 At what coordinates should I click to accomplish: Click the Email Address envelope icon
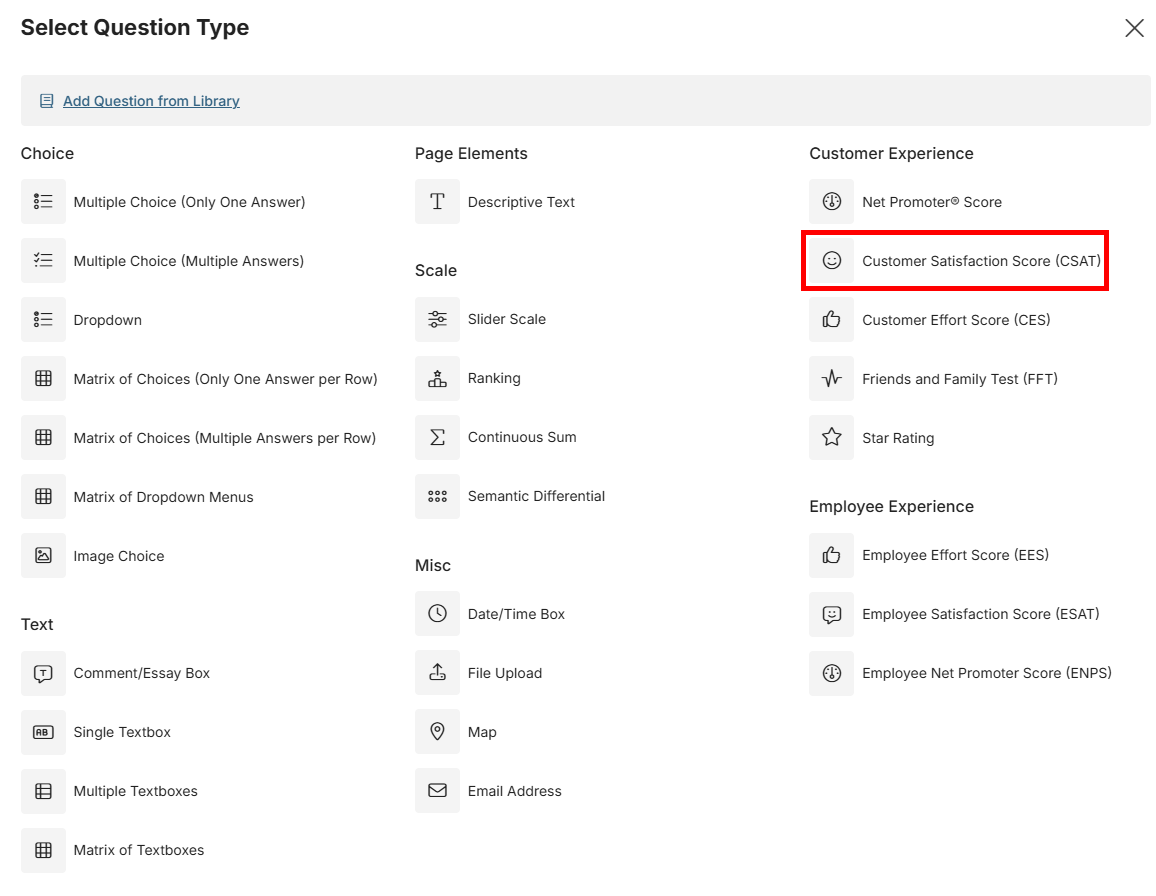click(x=437, y=791)
